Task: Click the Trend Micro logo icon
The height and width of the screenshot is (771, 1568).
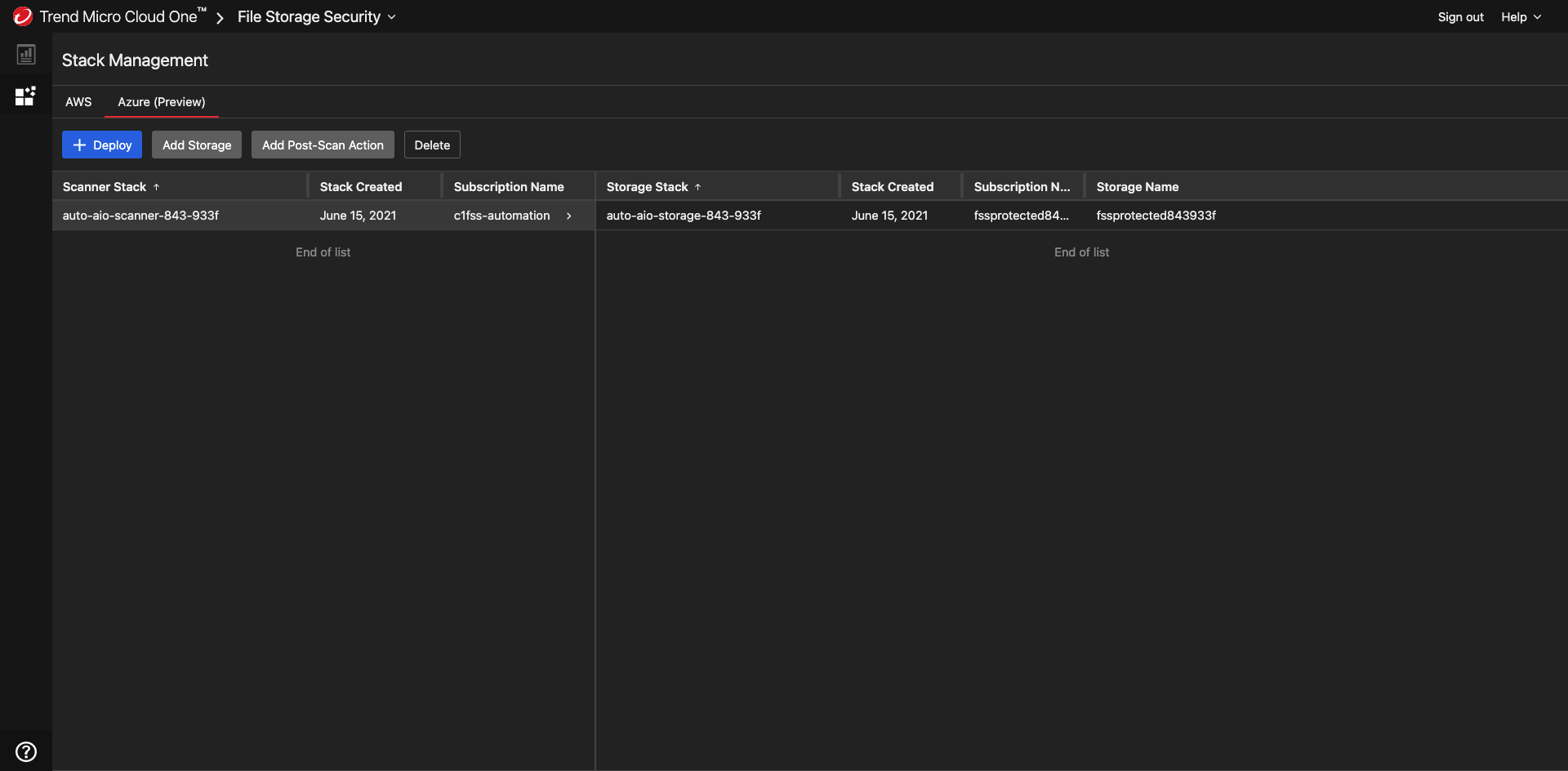Action: (22, 16)
